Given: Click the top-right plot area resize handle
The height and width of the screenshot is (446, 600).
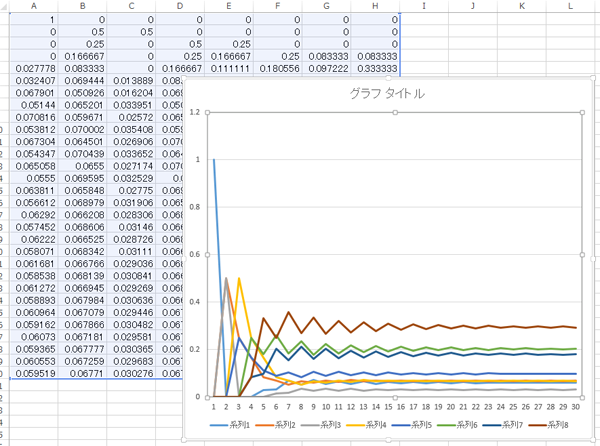Looking at the screenshot, I should click(x=582, y=112).
